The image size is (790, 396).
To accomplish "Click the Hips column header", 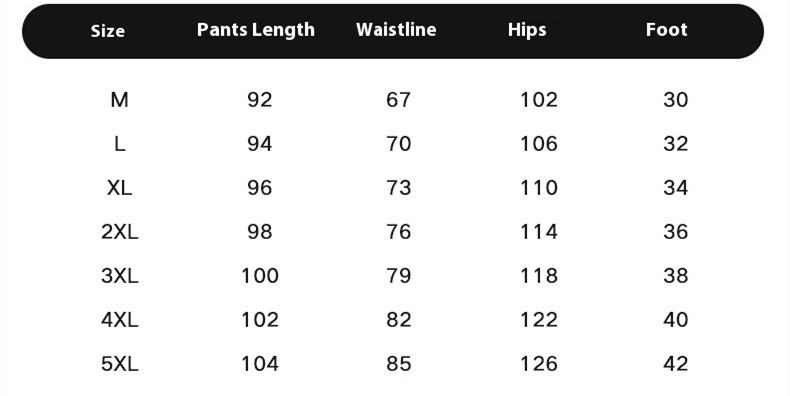I will [527, 30].
